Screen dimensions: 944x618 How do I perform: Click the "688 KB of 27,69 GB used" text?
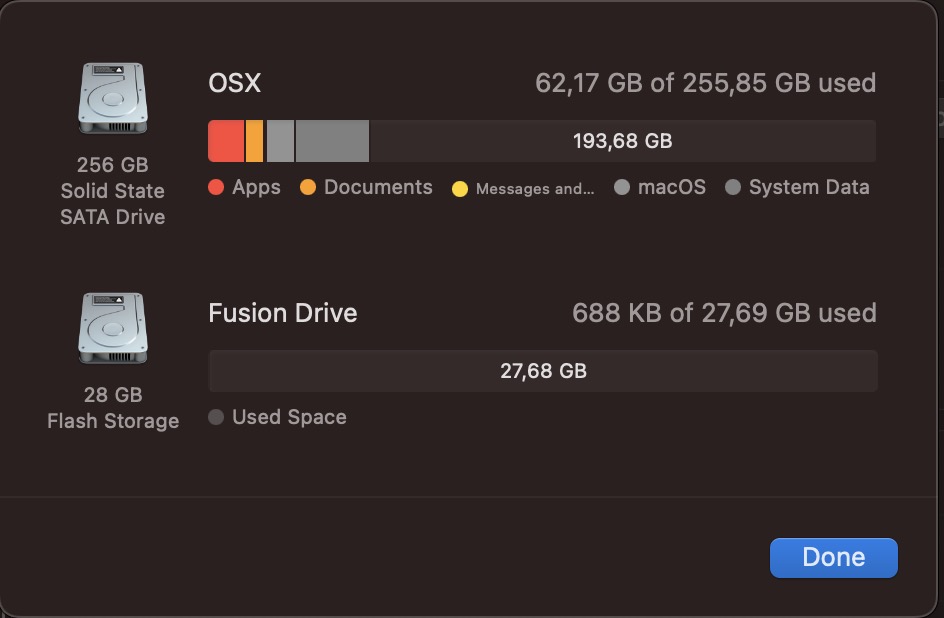tap(724, 313)
